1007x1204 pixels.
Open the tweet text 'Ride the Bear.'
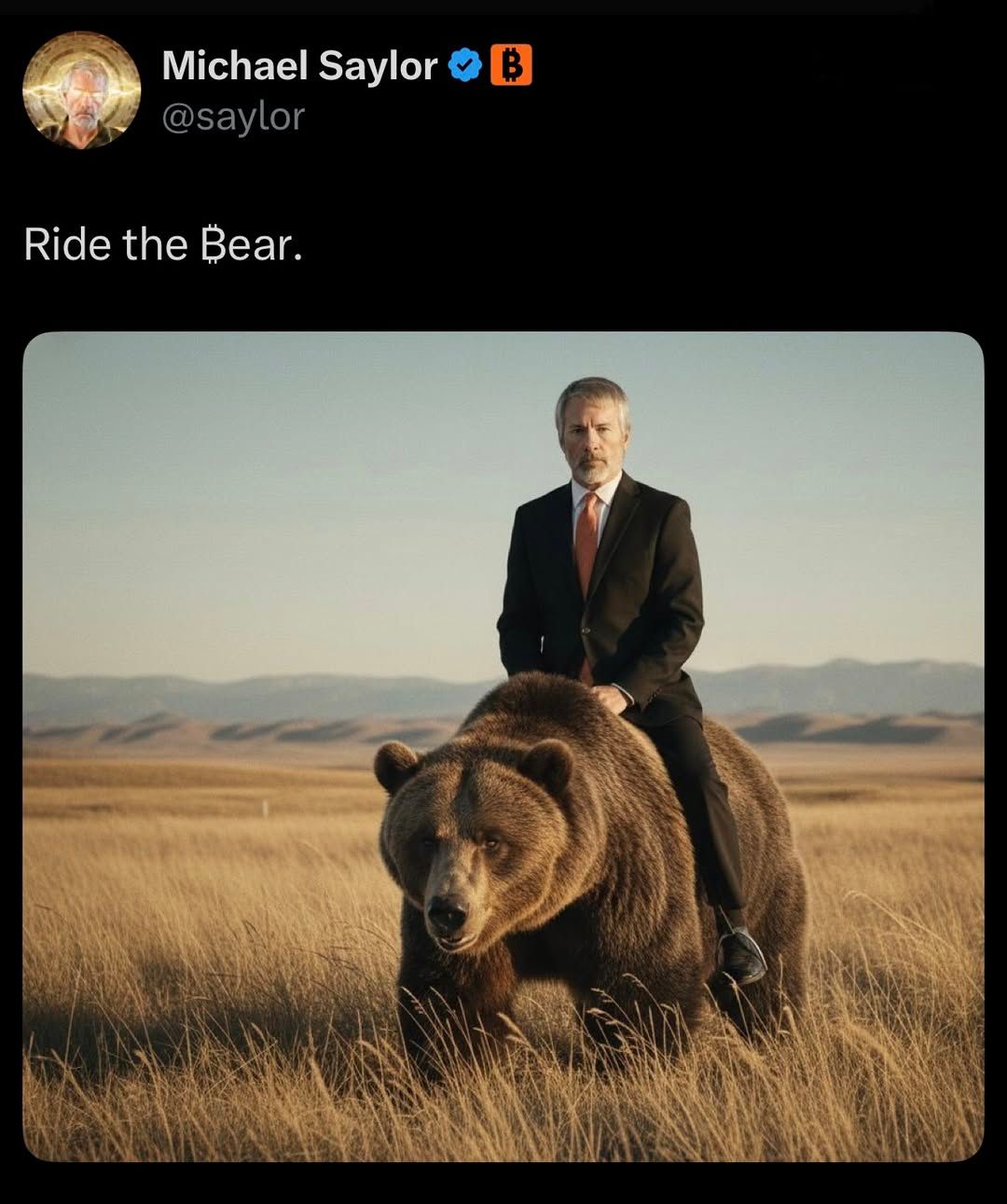[x=163, y=245]
